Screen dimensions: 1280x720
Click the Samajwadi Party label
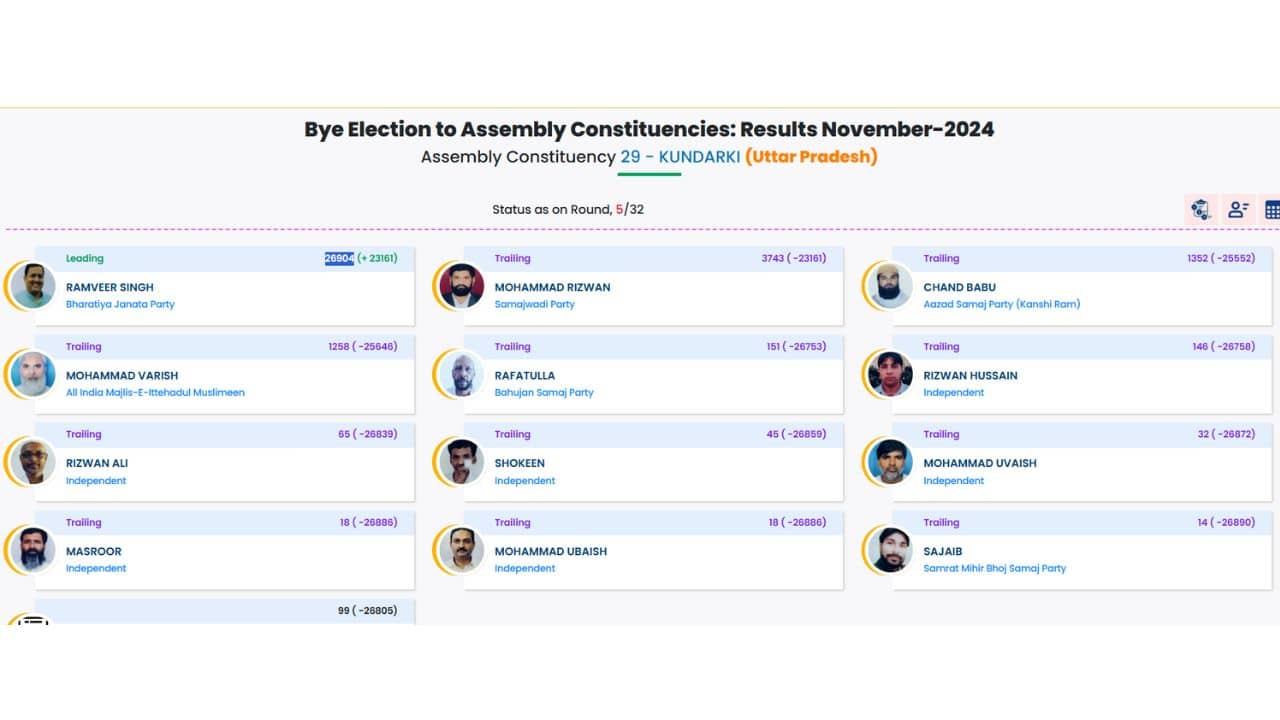pos(534,304)
